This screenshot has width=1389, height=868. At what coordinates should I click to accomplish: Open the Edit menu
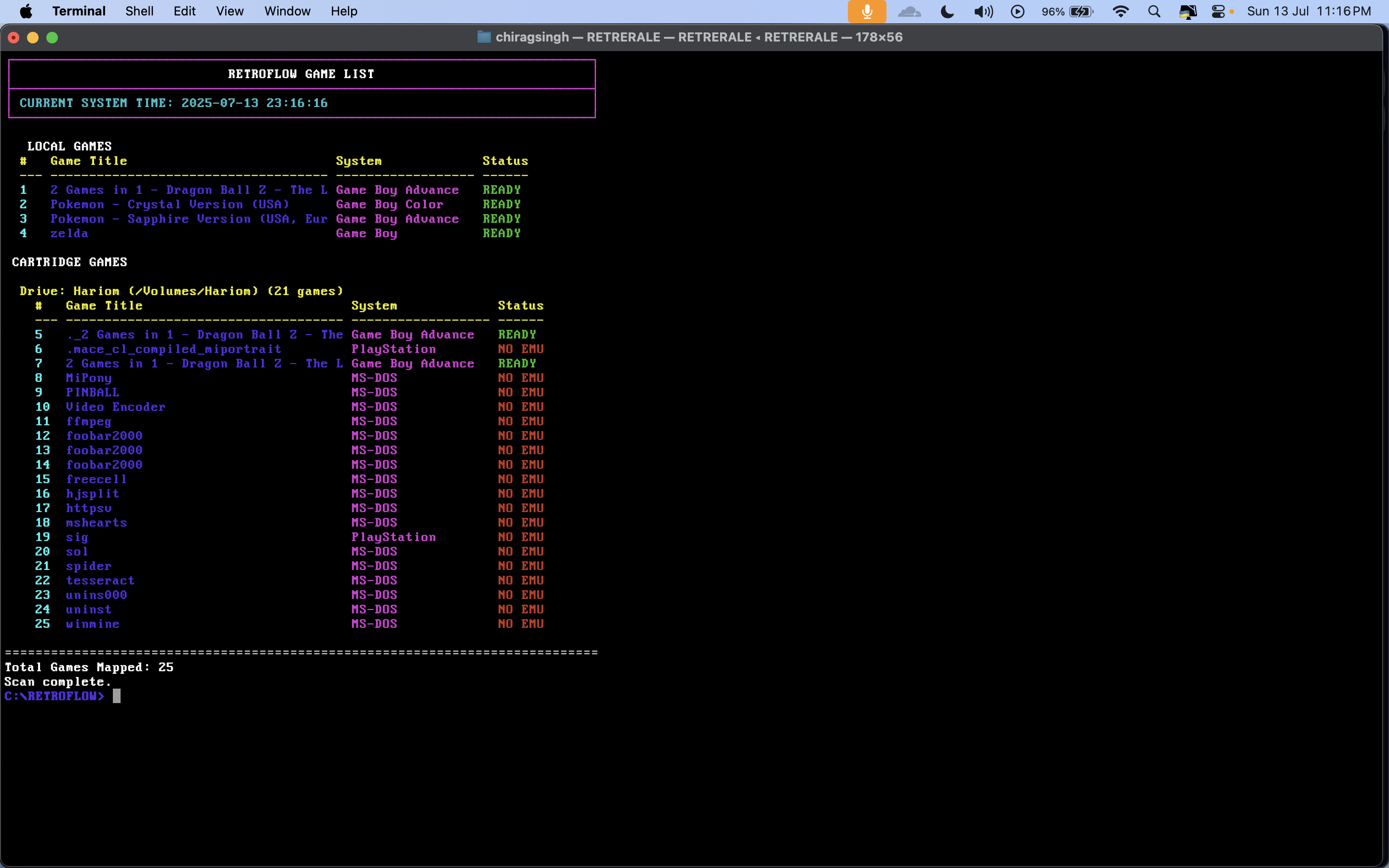tap(185, 12)
